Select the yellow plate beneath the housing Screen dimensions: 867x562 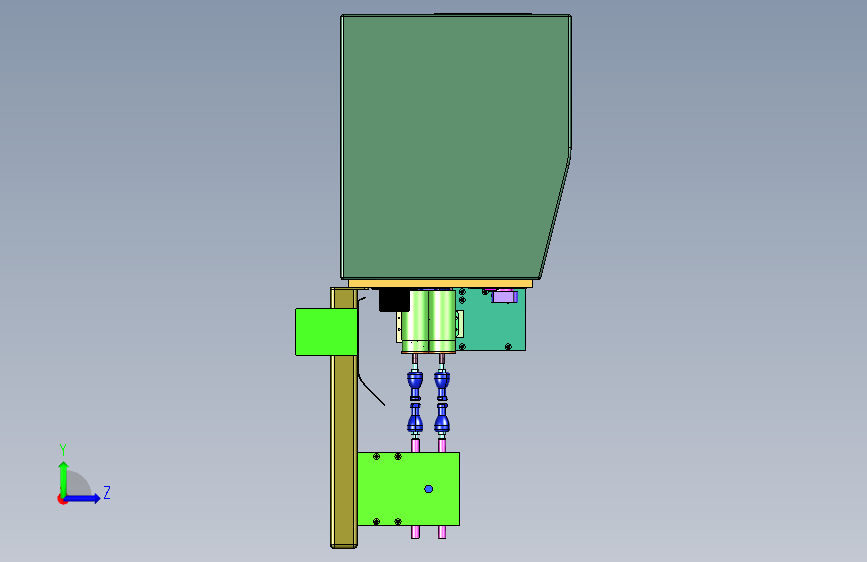[440, 284]
